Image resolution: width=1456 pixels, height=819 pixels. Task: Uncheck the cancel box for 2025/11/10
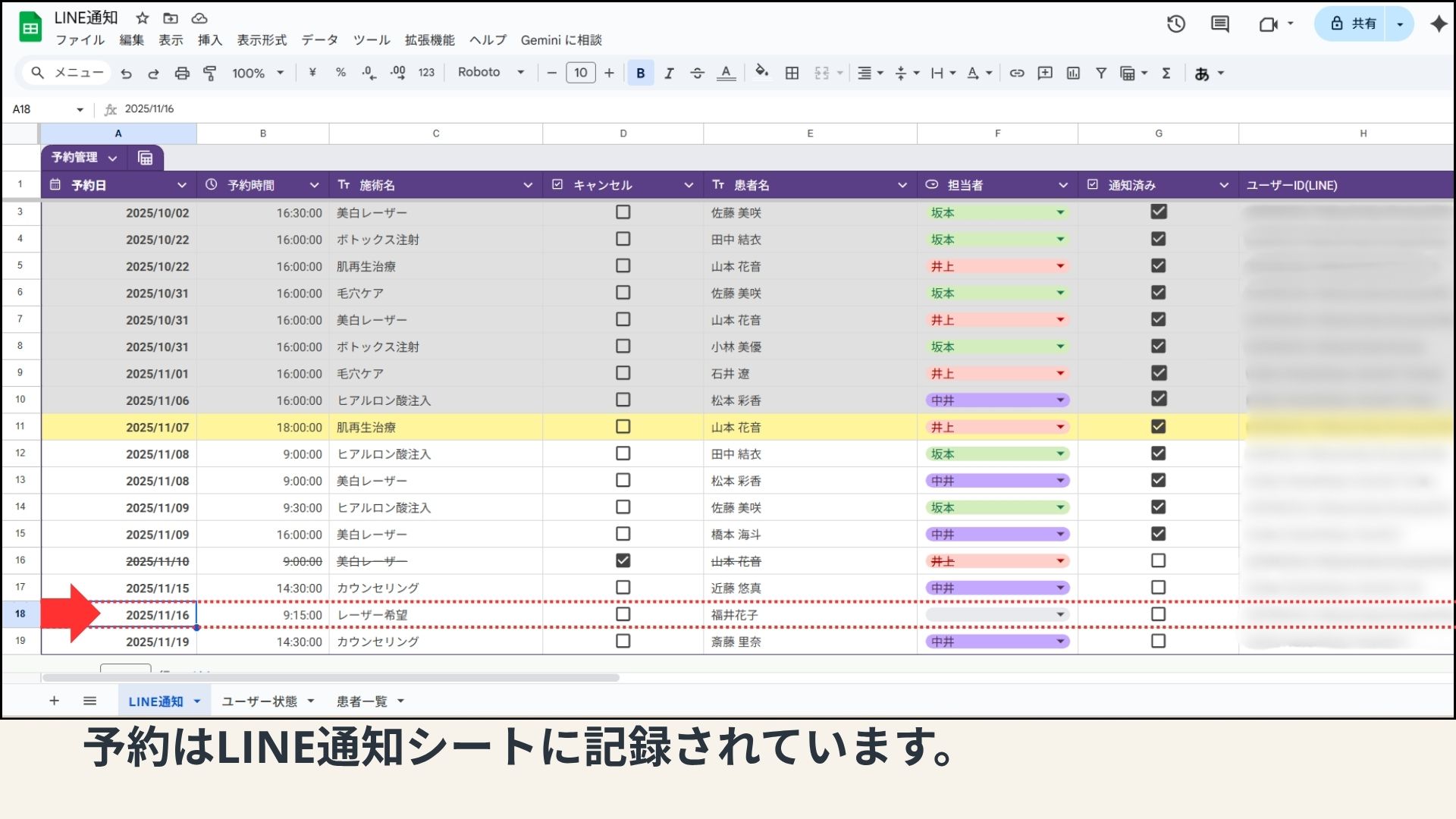pyautogui.click(x=623, y=560)
